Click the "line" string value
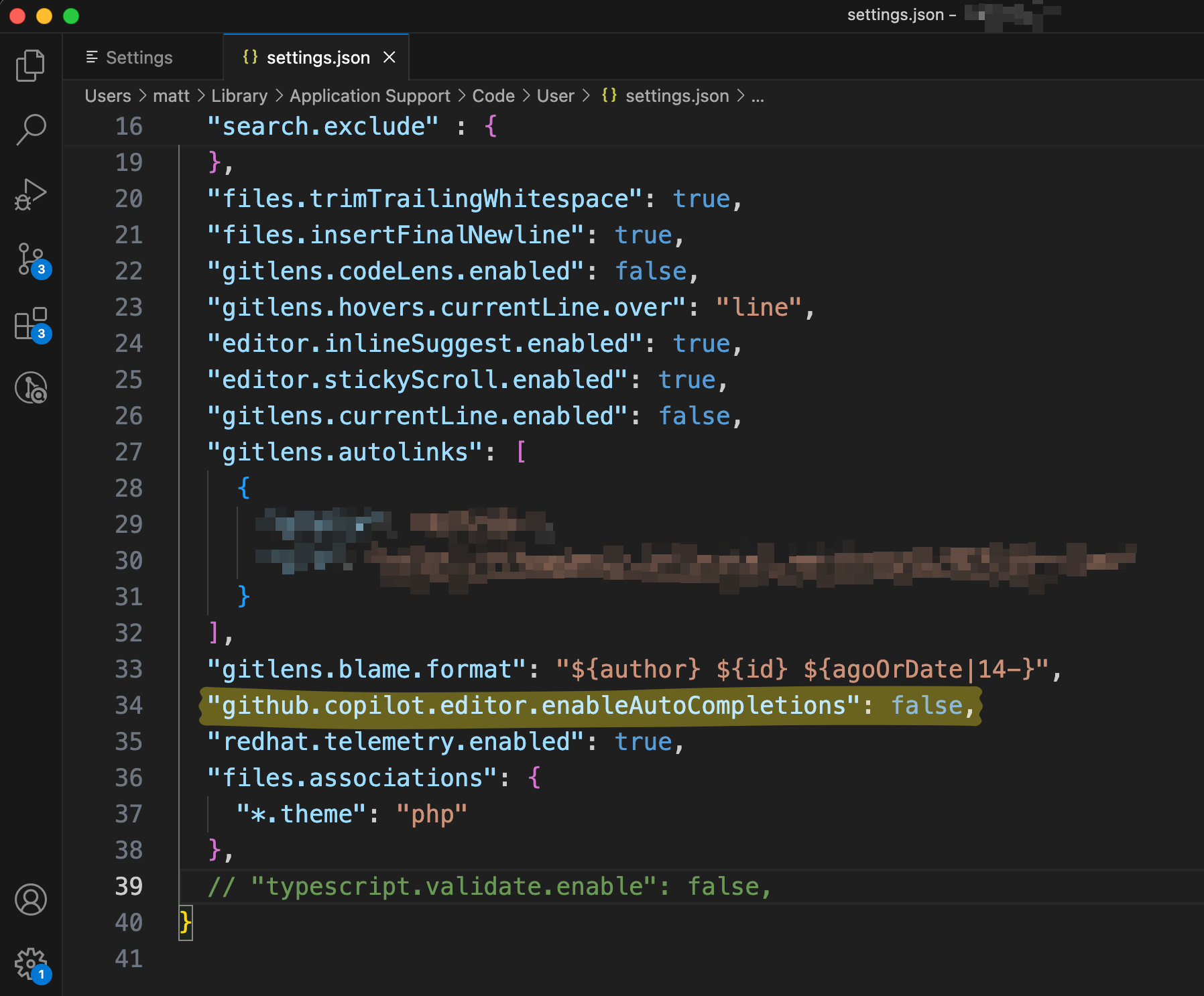1204x996 pixels. [x=758, y=308]
